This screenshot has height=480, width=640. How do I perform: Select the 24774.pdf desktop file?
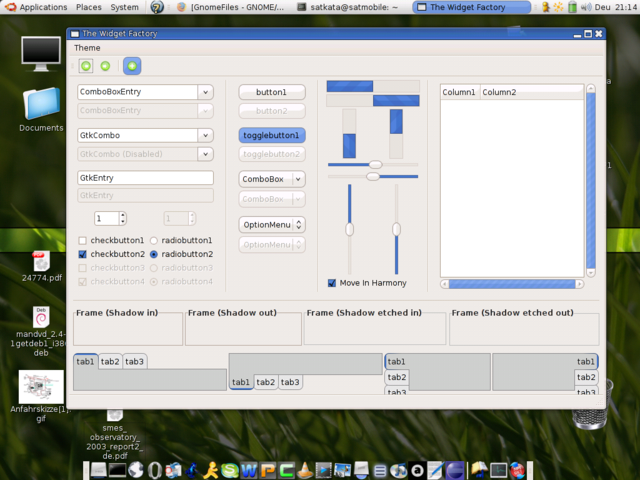tap(42, 266)
